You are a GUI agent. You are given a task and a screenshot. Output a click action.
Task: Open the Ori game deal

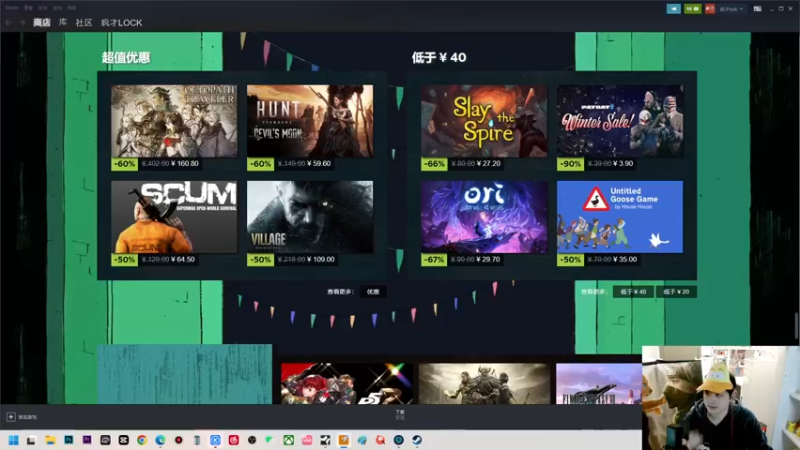point(484,217)
